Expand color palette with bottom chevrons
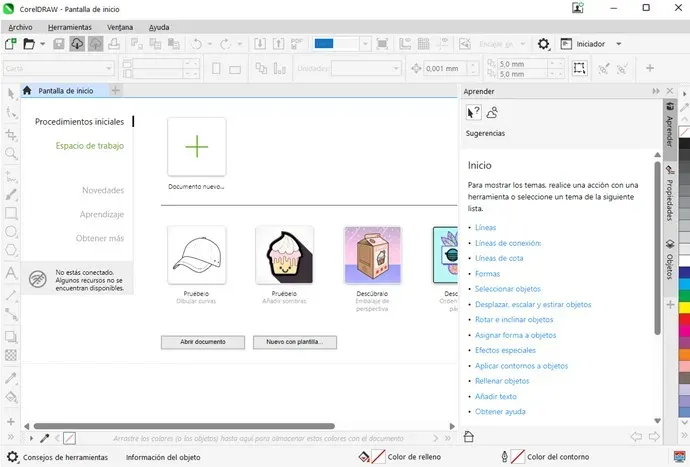Viewport: 690px width, 467px height. pos(684,435)
